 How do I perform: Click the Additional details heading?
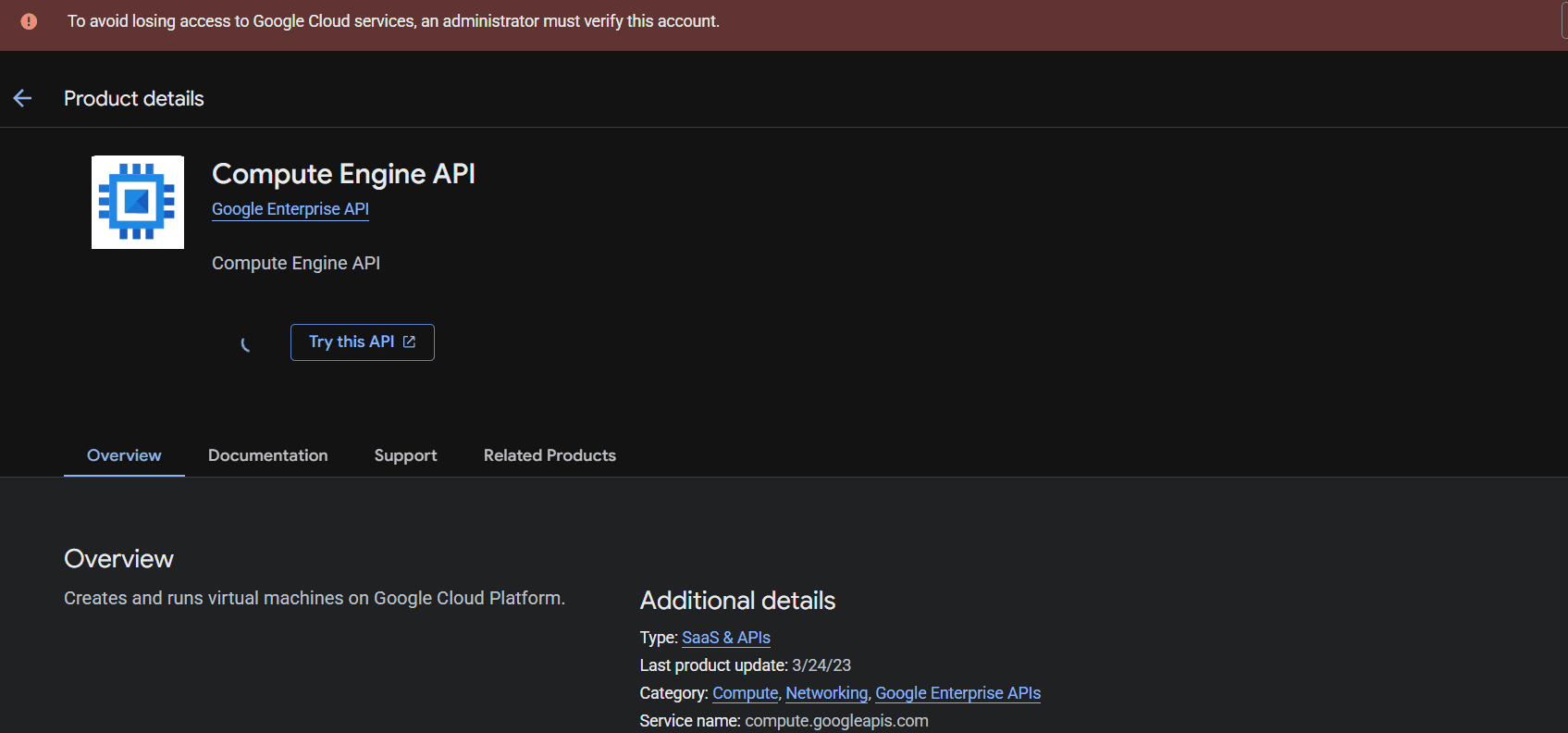pyautogui.click(x=737, y=601)
